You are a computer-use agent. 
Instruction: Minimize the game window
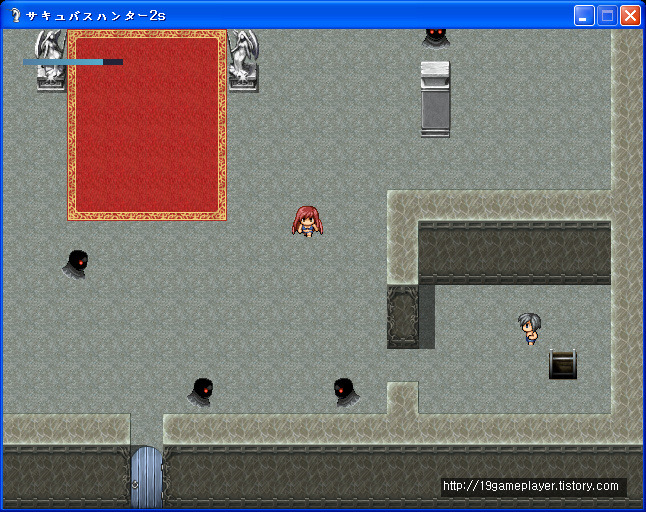point(584,16)
